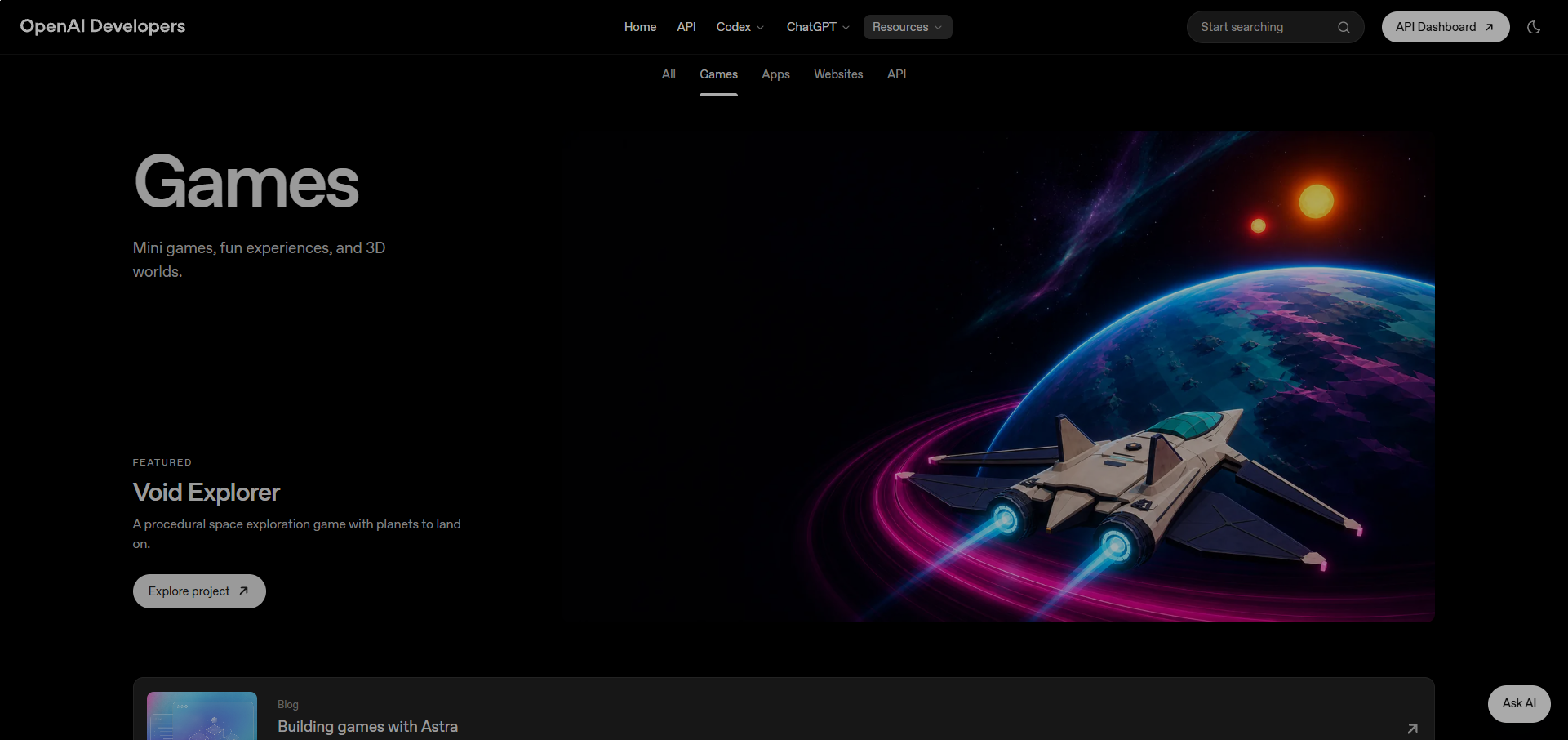Go to Home in top navigation
1568x740 pixels.
pos(640,27)
